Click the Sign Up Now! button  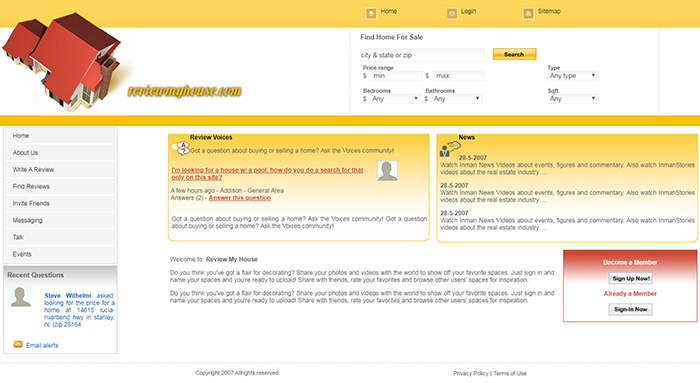[x=630, y=278]
